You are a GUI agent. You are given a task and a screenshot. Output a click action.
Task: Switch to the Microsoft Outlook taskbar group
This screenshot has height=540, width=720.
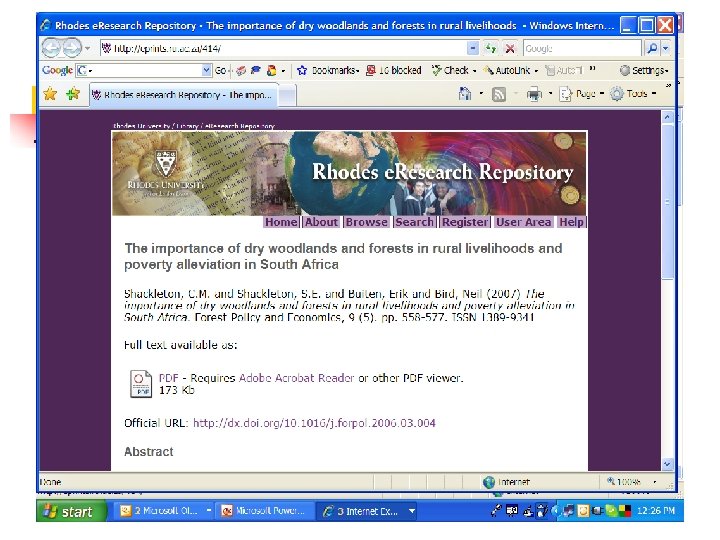[164, 511]
